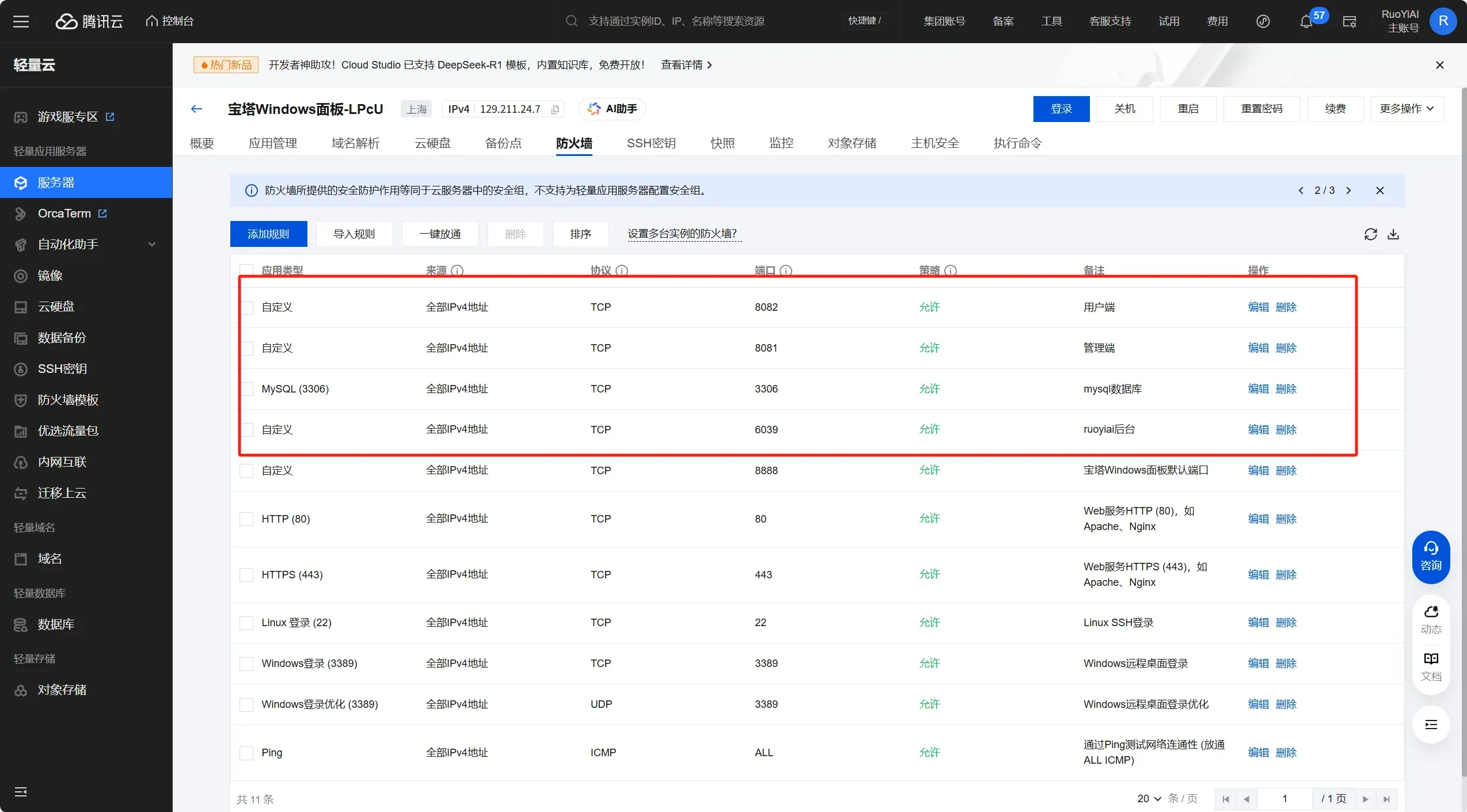
Task: Select all rules via header checkbox
Action: (246, 270)
